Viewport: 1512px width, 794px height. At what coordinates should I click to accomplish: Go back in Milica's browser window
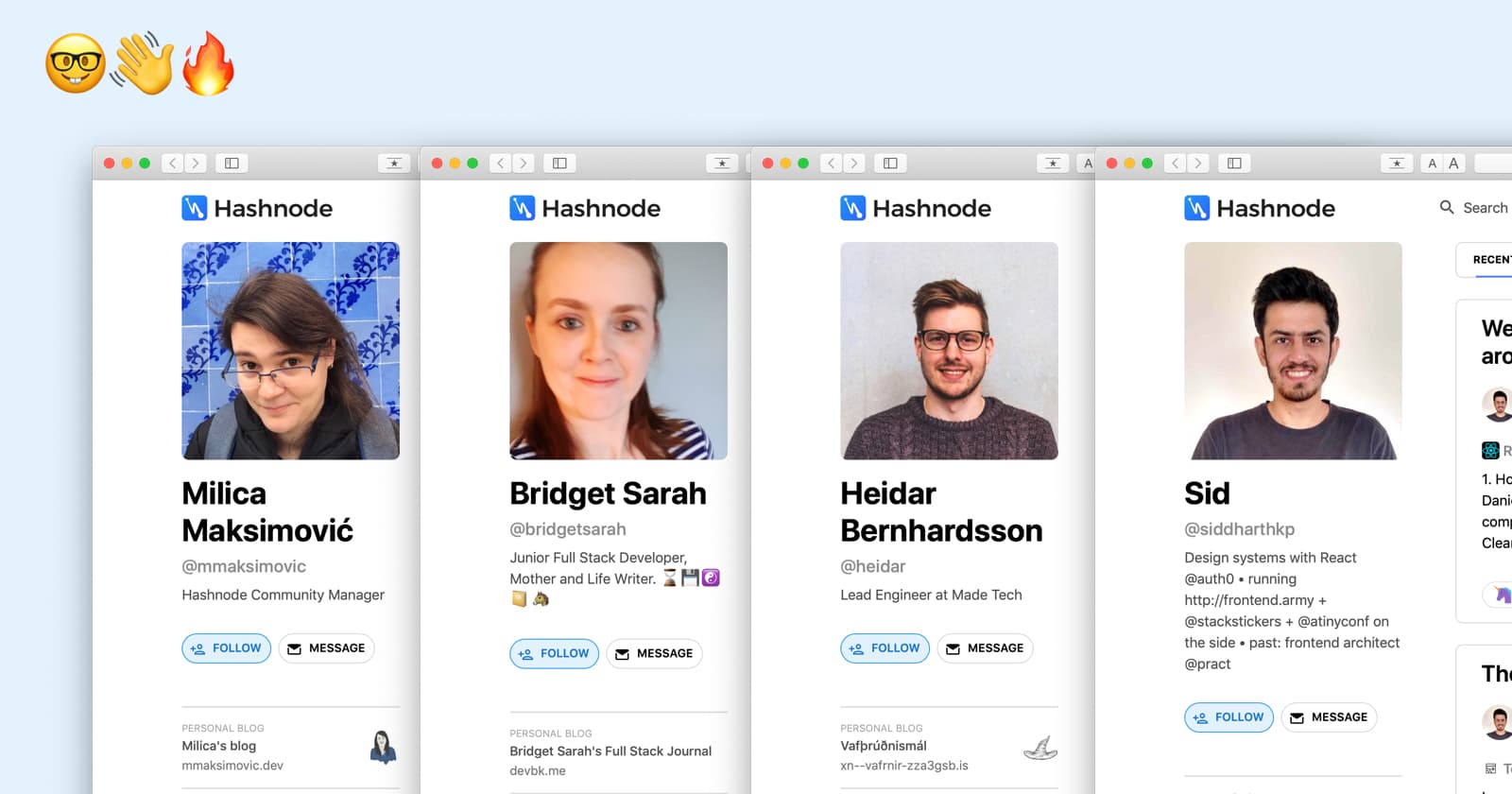(x=172, y=164)
